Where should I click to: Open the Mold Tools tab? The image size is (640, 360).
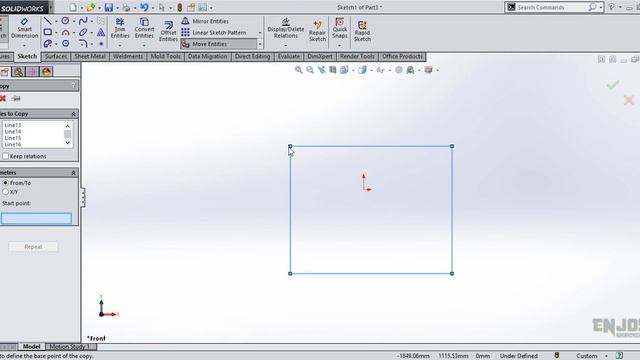coord(165,56)
